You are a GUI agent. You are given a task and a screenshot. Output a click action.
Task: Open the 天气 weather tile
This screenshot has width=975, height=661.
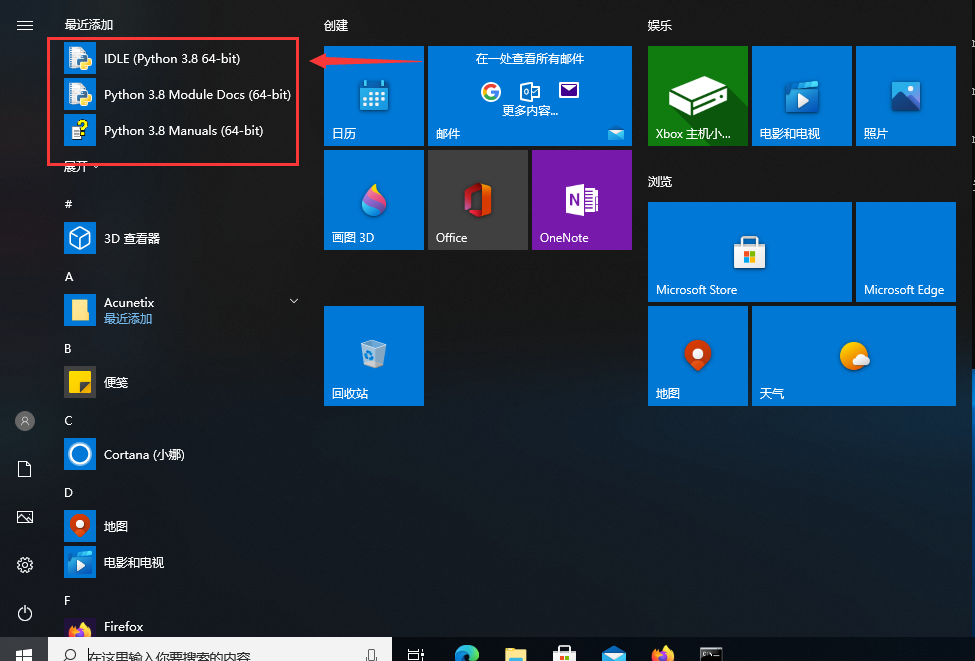(x=853, y=356)
